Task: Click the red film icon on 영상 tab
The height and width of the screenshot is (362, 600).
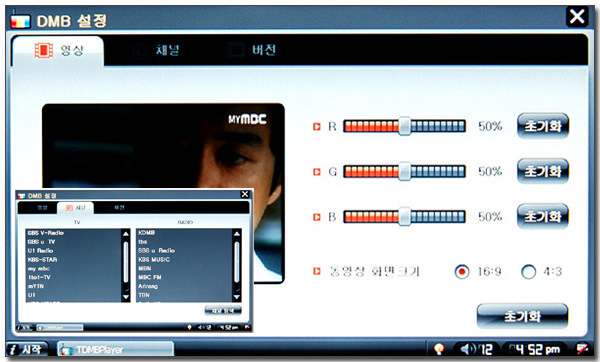Action: pyautogui.click(x=44, y=50)
